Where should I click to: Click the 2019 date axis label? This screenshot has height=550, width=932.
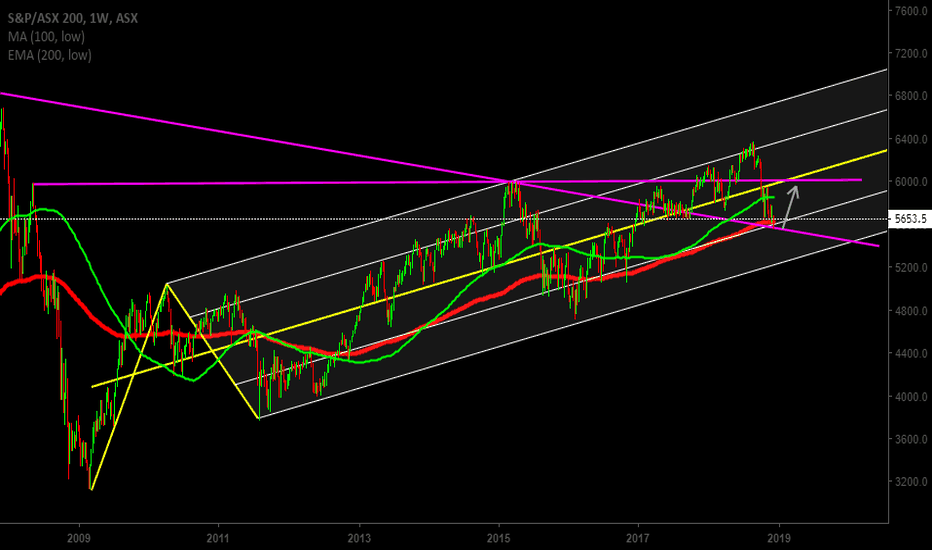pos(779,539)
